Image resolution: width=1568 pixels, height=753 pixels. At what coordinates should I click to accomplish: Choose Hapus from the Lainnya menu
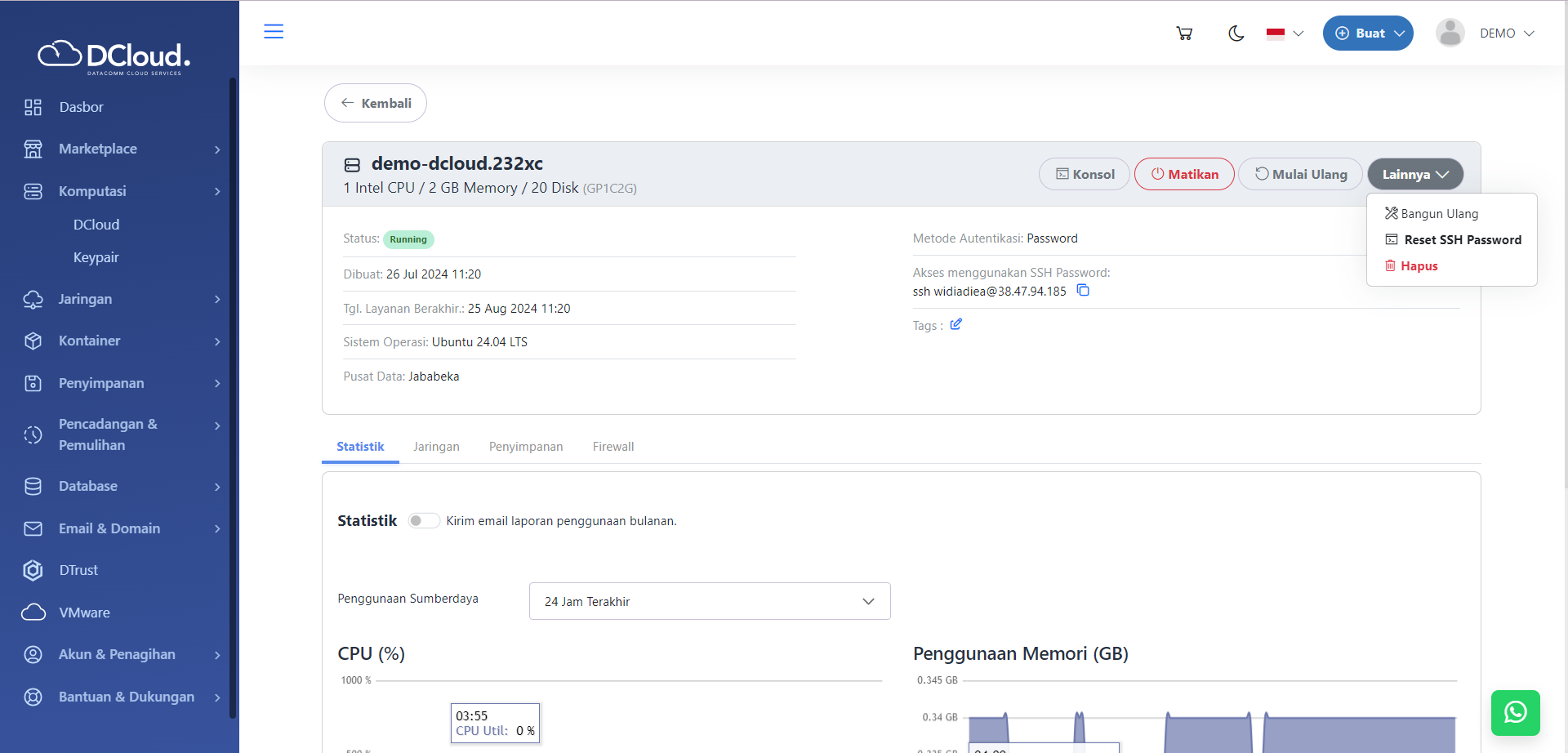[x=1419, y=266]
